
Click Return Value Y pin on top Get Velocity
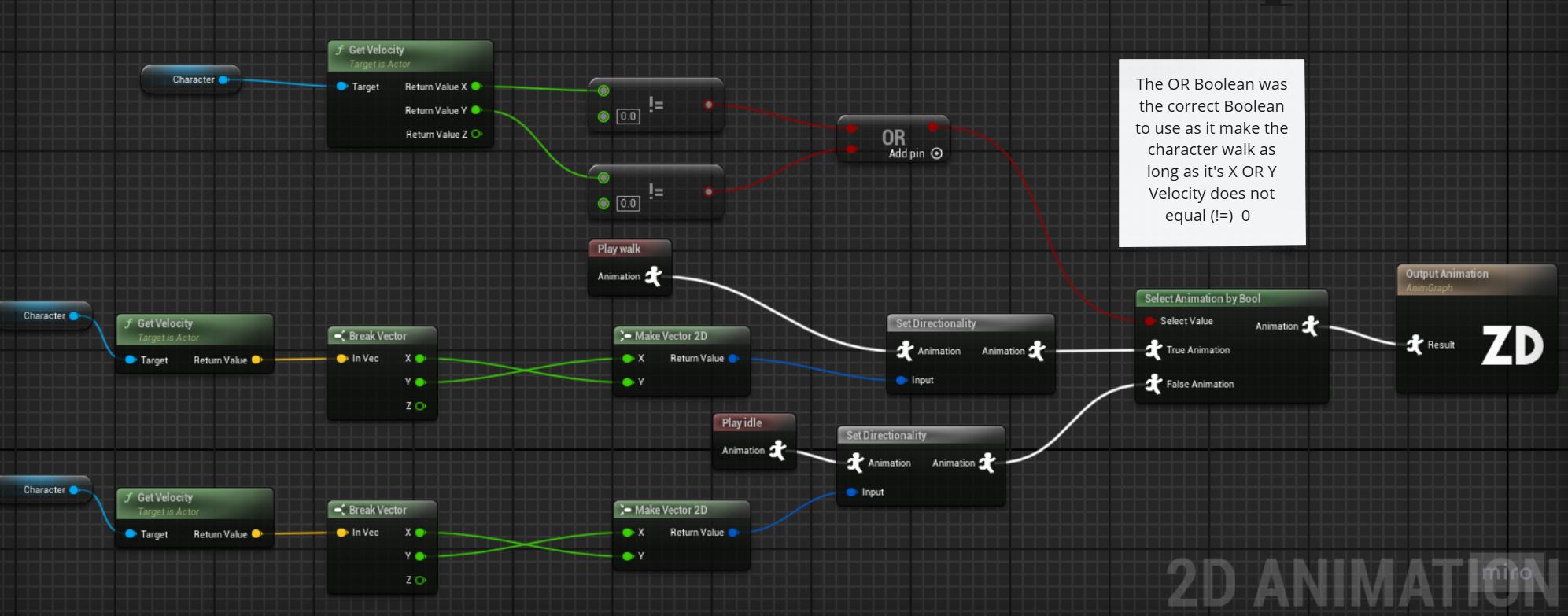[476, 111]
